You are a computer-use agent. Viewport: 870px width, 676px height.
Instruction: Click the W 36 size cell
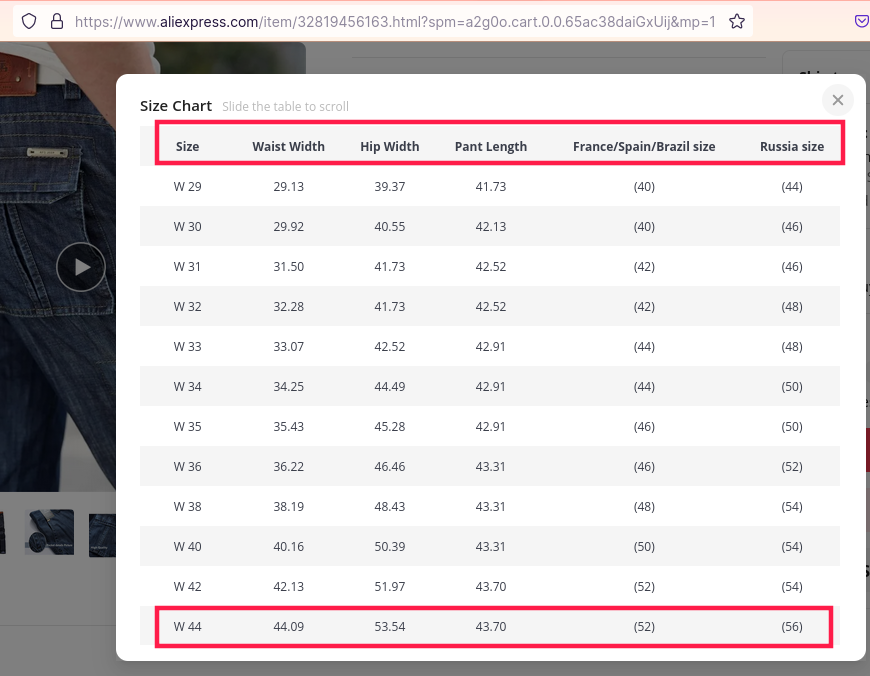coord(187,467)
